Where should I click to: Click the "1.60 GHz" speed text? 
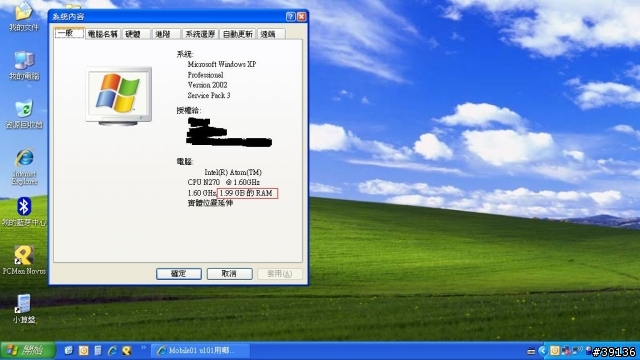202,193
